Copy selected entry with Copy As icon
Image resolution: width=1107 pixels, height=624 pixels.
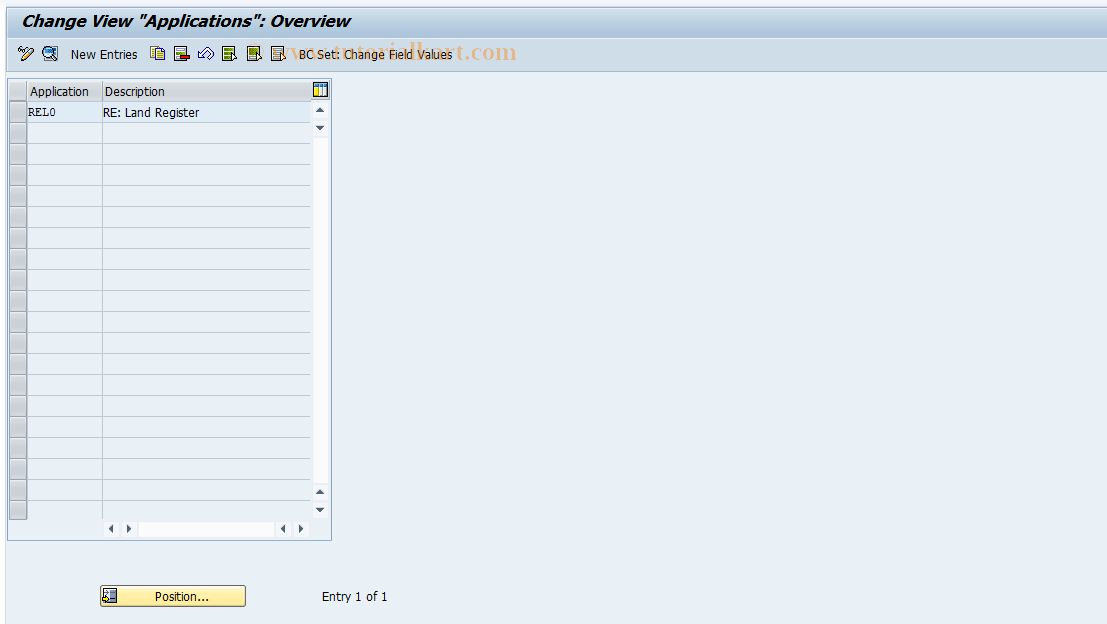(x=157, y=54)
